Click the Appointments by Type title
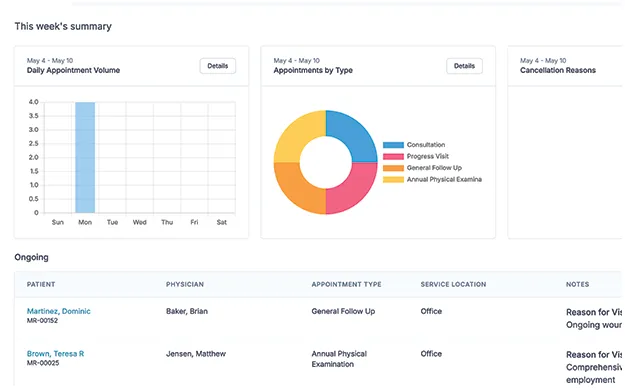Image resolution: width=625 pixels, height=390 pixels. [x=313, y=71]
